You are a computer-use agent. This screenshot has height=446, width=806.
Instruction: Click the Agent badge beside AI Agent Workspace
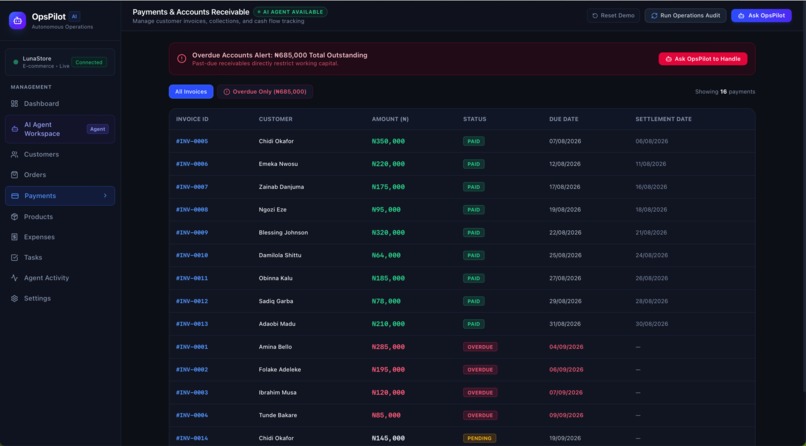98,129
